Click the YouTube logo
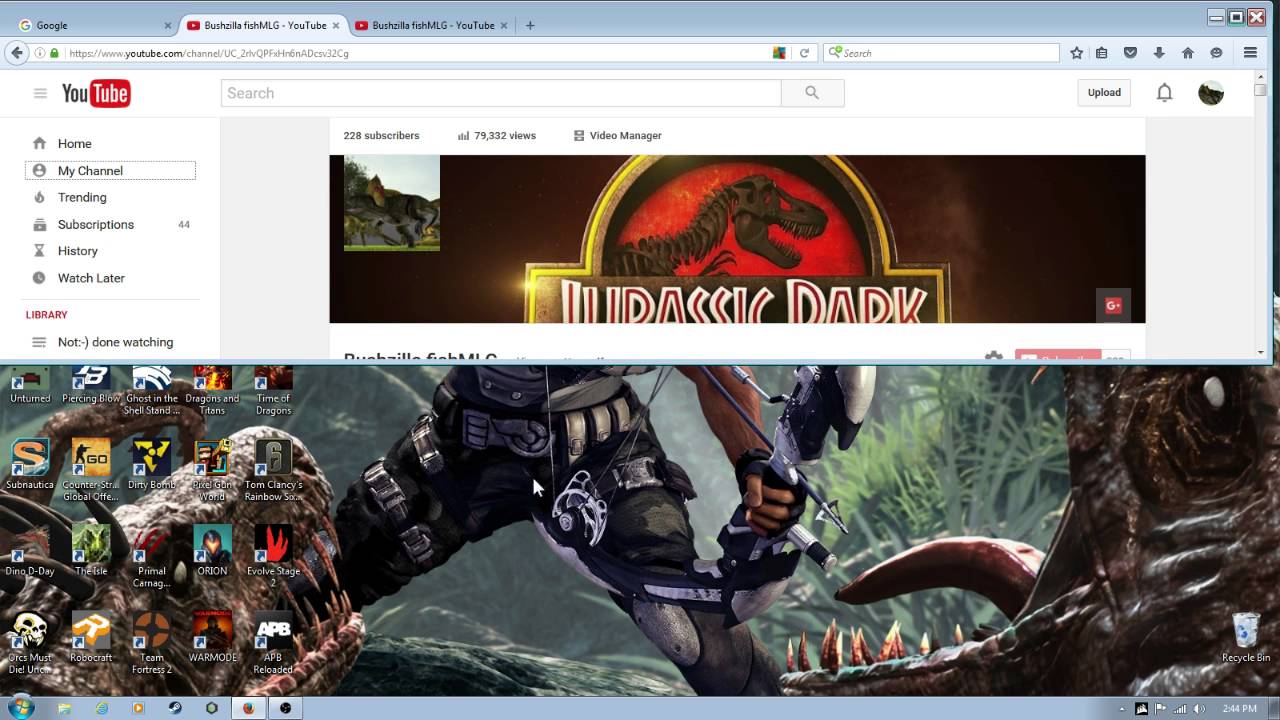1280x720 pixels. pos(96,93)
